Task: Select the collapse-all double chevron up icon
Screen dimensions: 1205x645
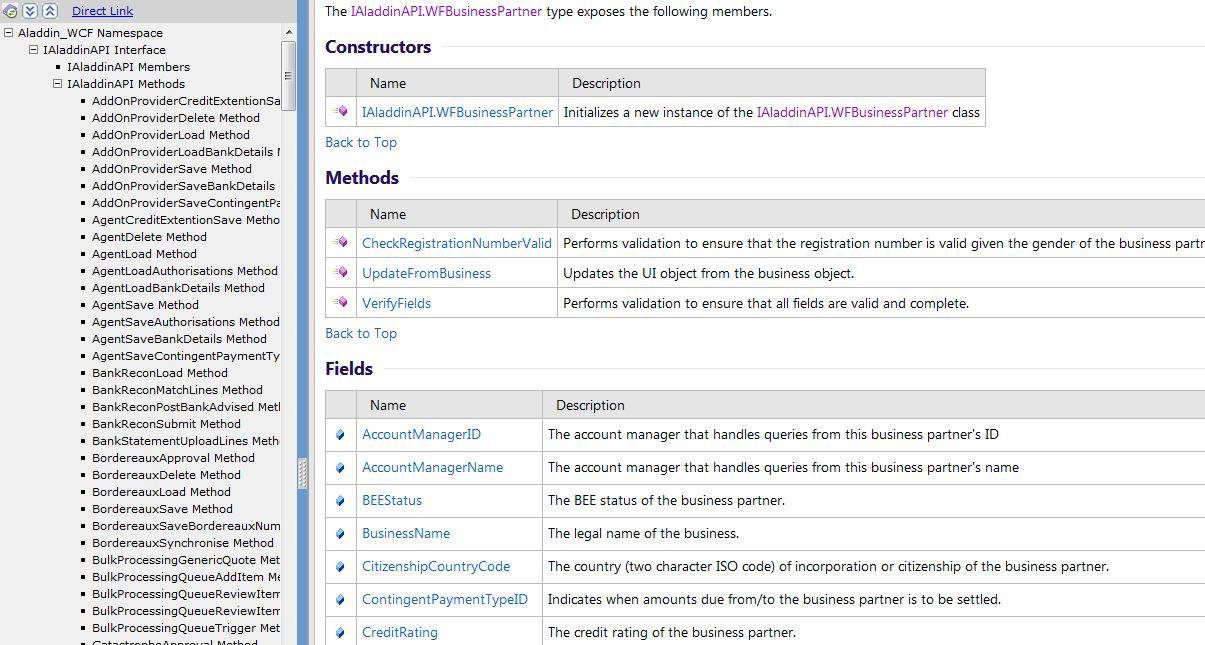Action: click(49, 10)
